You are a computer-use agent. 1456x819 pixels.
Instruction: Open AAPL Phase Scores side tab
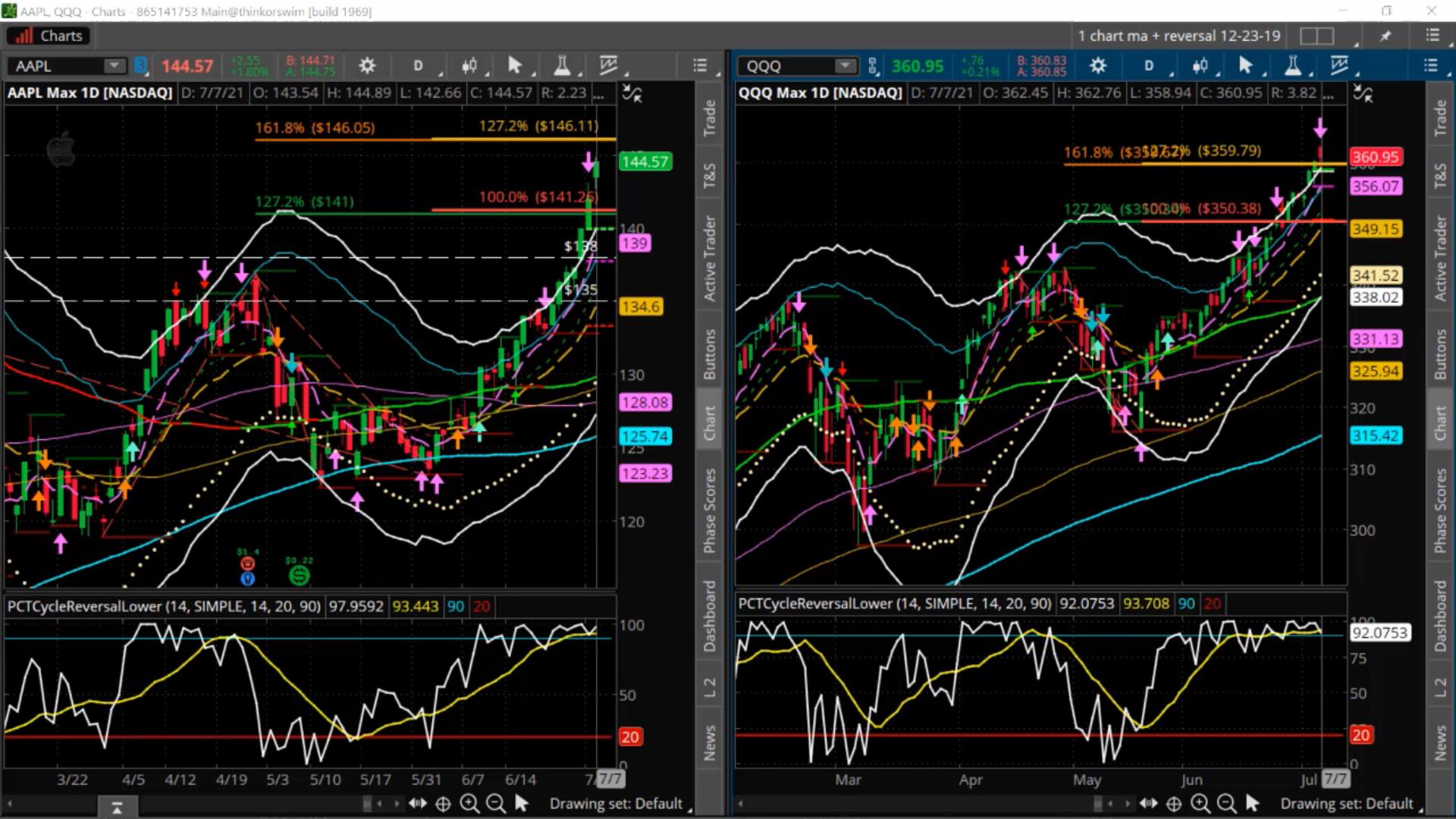(709, 510)
